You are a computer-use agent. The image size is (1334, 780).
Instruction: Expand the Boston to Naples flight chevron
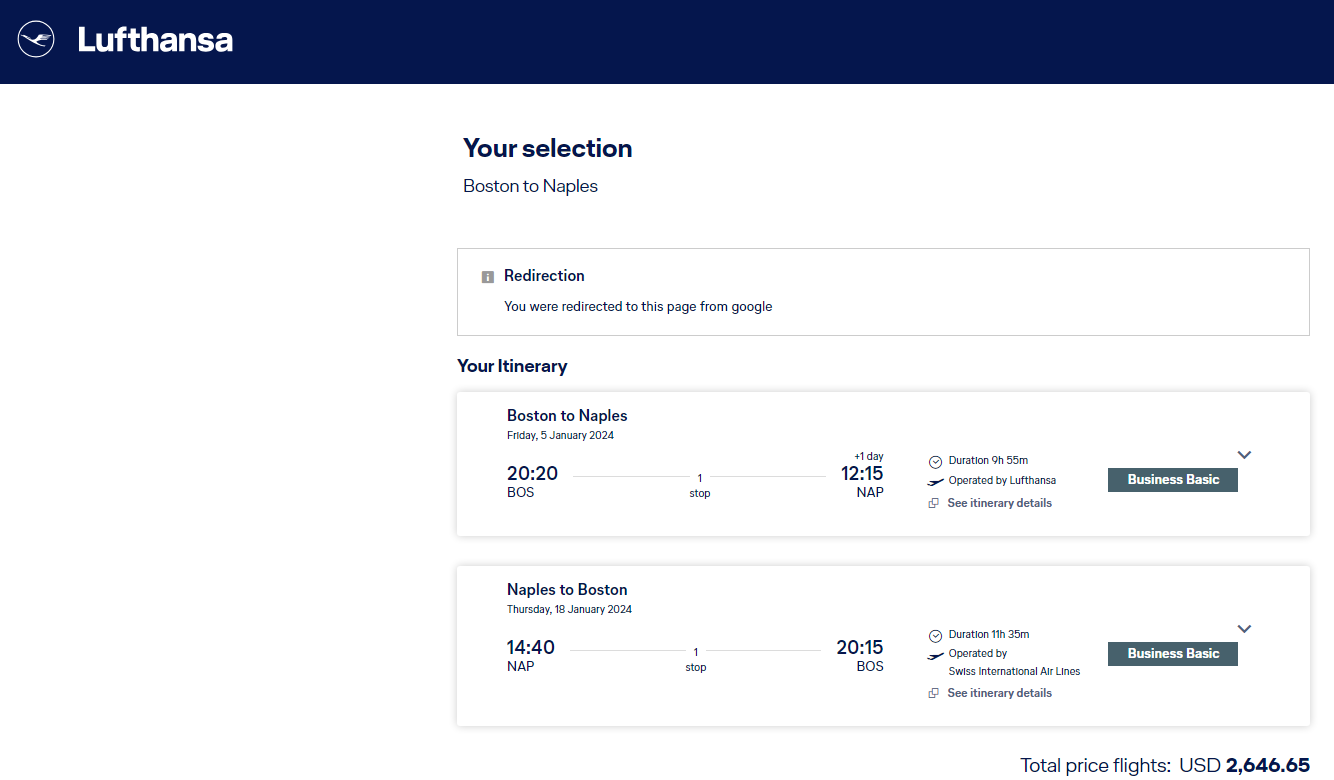point(1244,455)
